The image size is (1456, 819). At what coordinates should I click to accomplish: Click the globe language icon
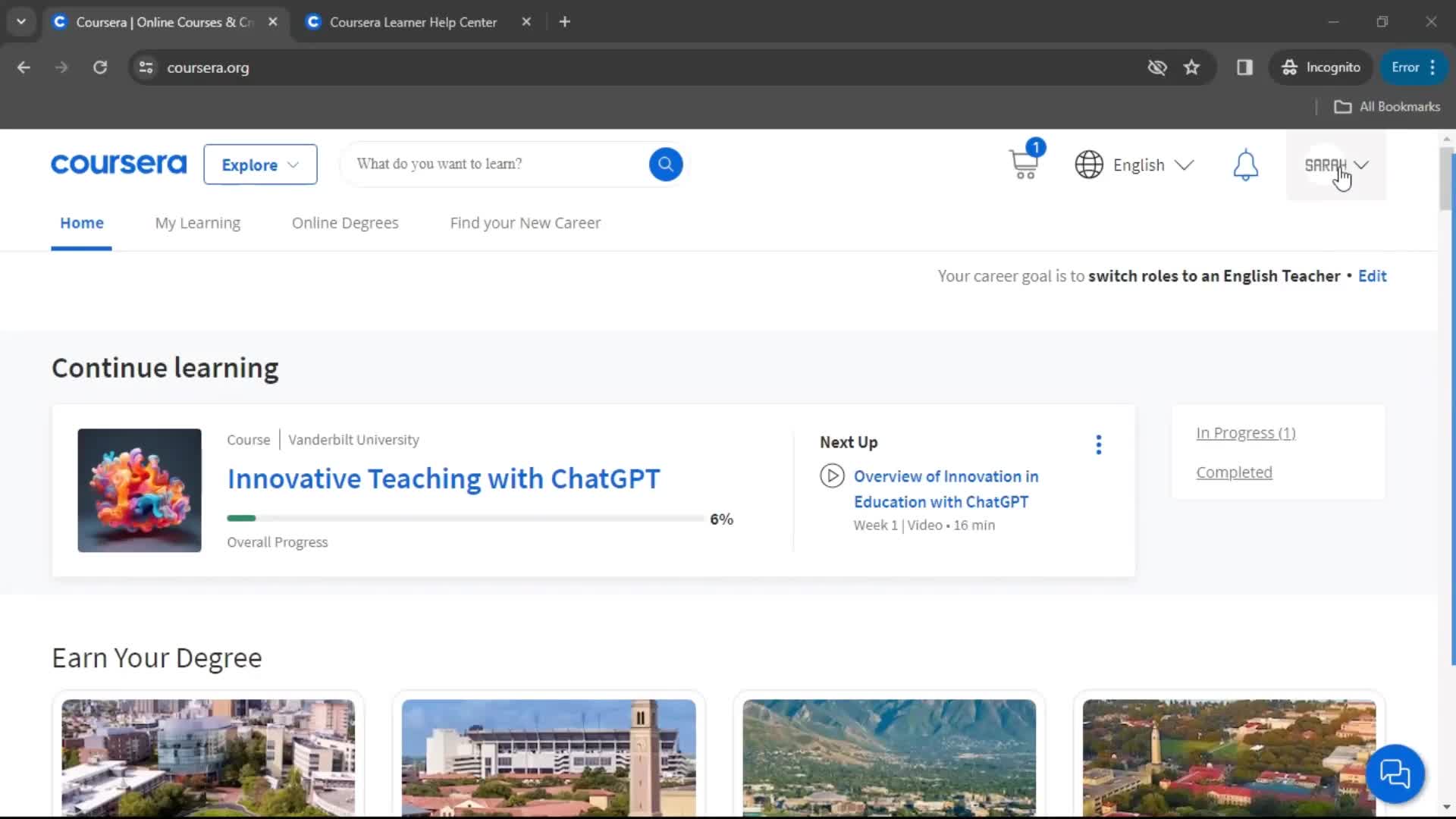tap(1089, 165)
